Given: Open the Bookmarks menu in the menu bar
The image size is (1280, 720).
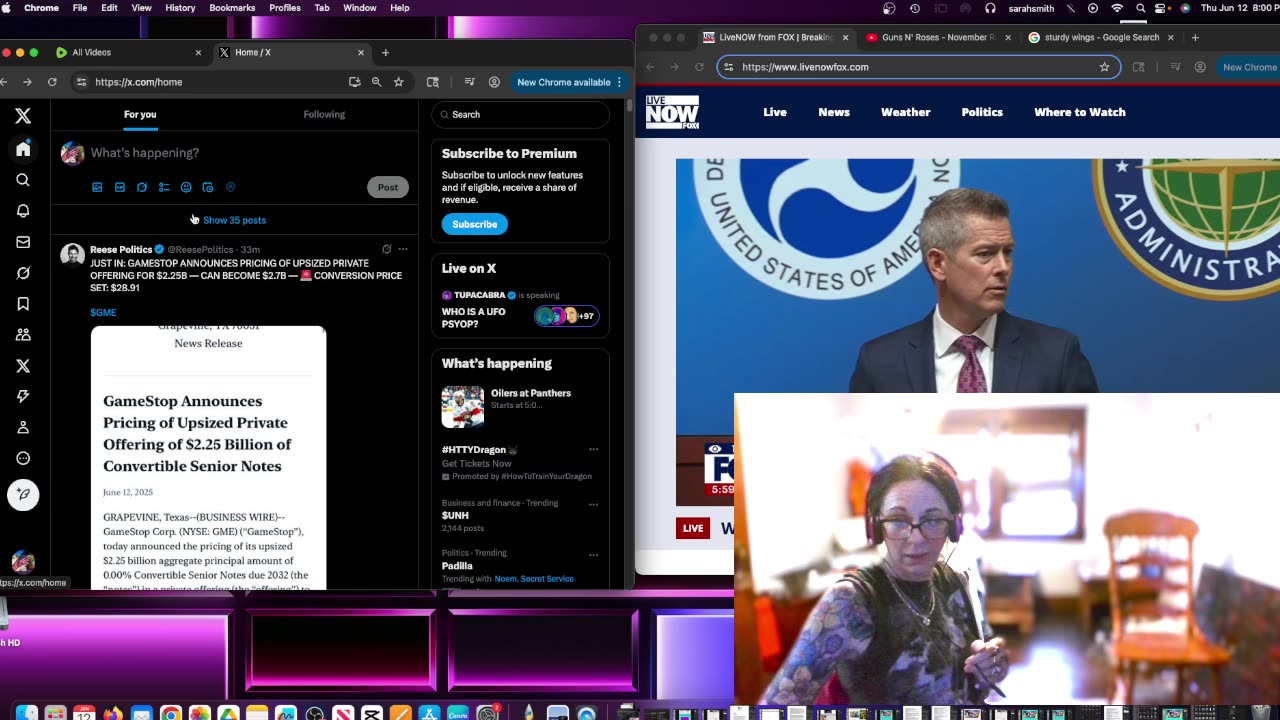Looking at the screenshot, I should click(232, 8).
